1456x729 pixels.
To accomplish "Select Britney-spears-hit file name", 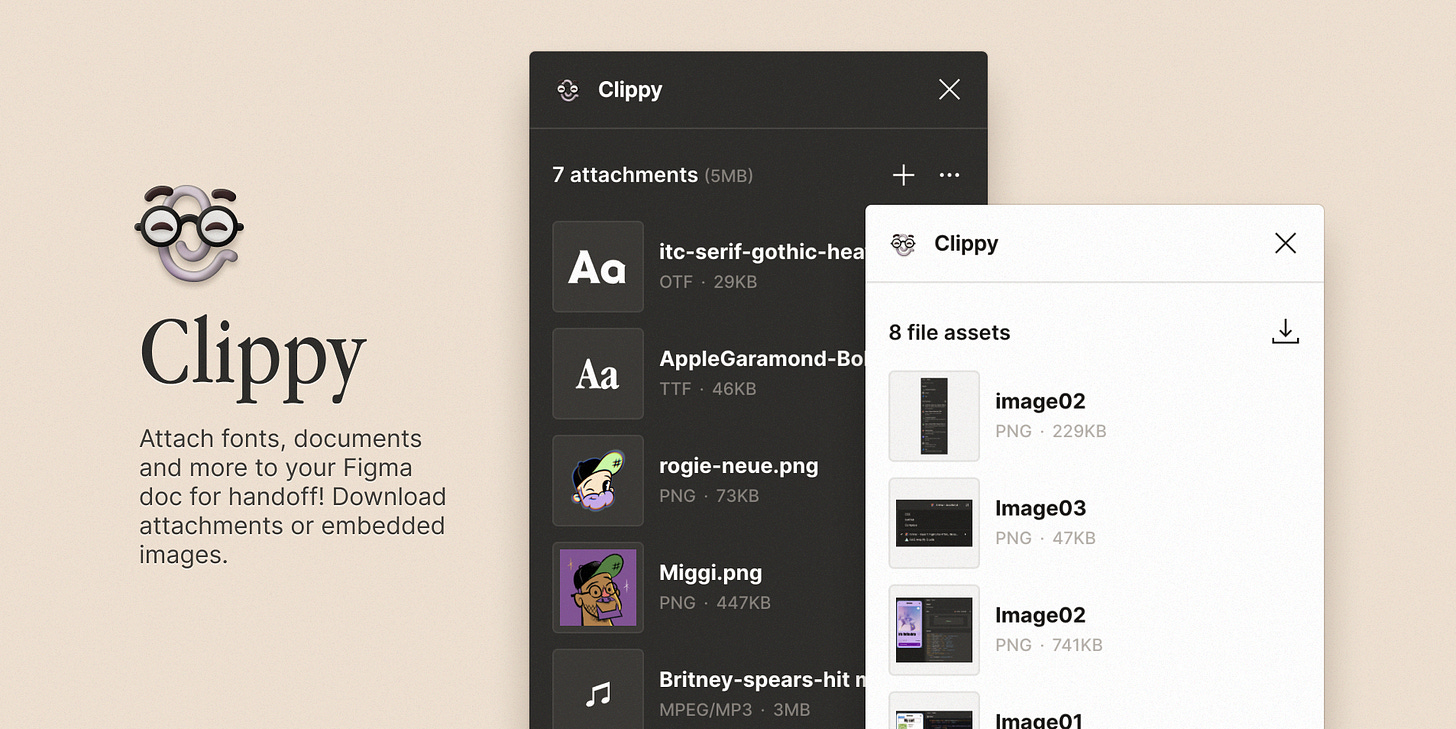I will click(x=762, y=680).
